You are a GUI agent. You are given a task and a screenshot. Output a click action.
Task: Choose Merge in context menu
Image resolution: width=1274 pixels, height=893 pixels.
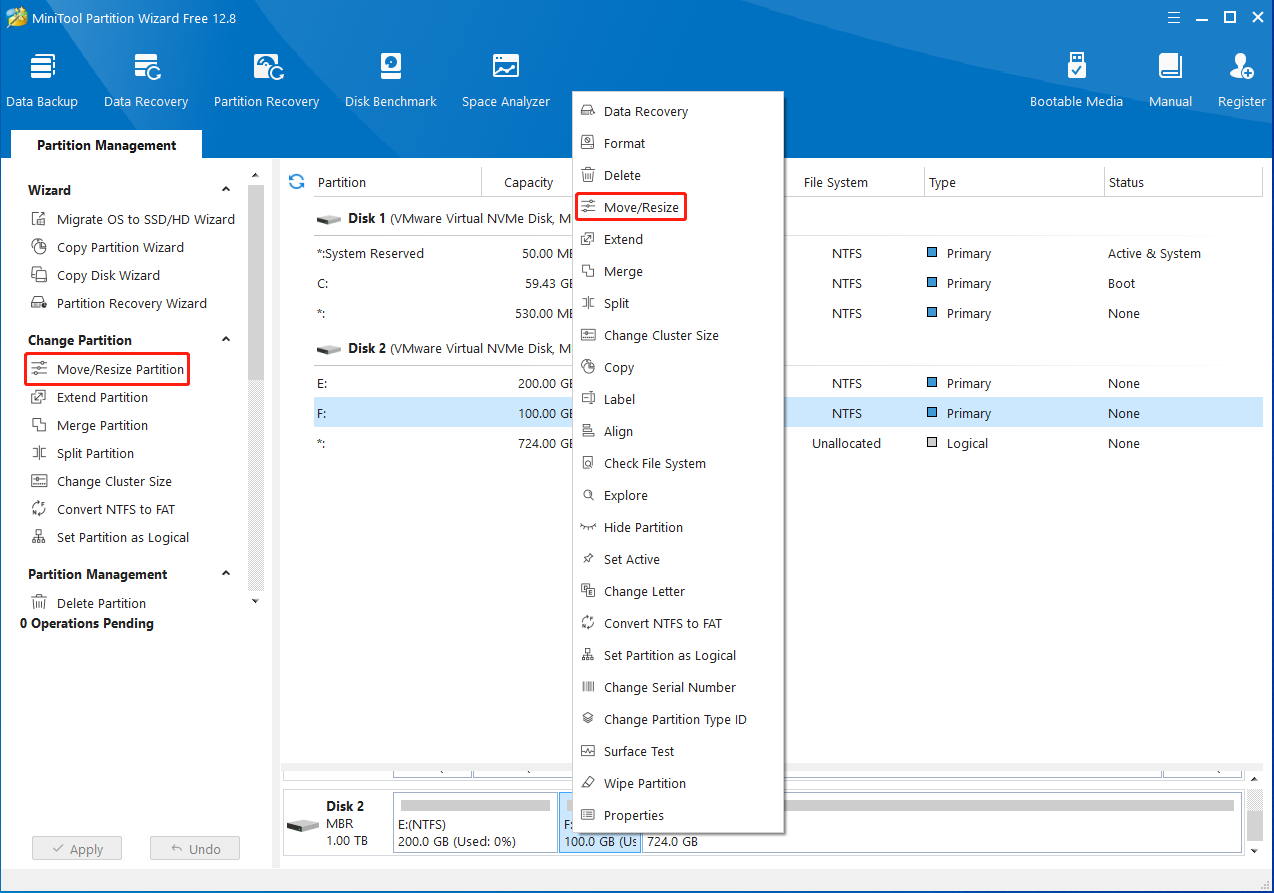[x=678, y=271]
